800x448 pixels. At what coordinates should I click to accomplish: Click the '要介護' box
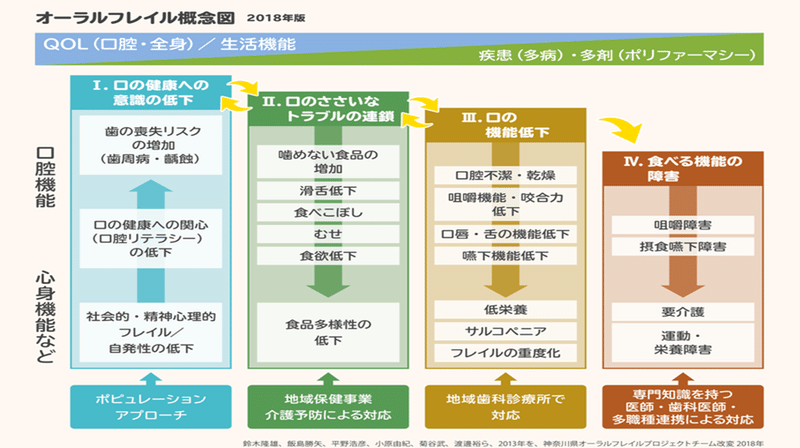tap(683, 312)
